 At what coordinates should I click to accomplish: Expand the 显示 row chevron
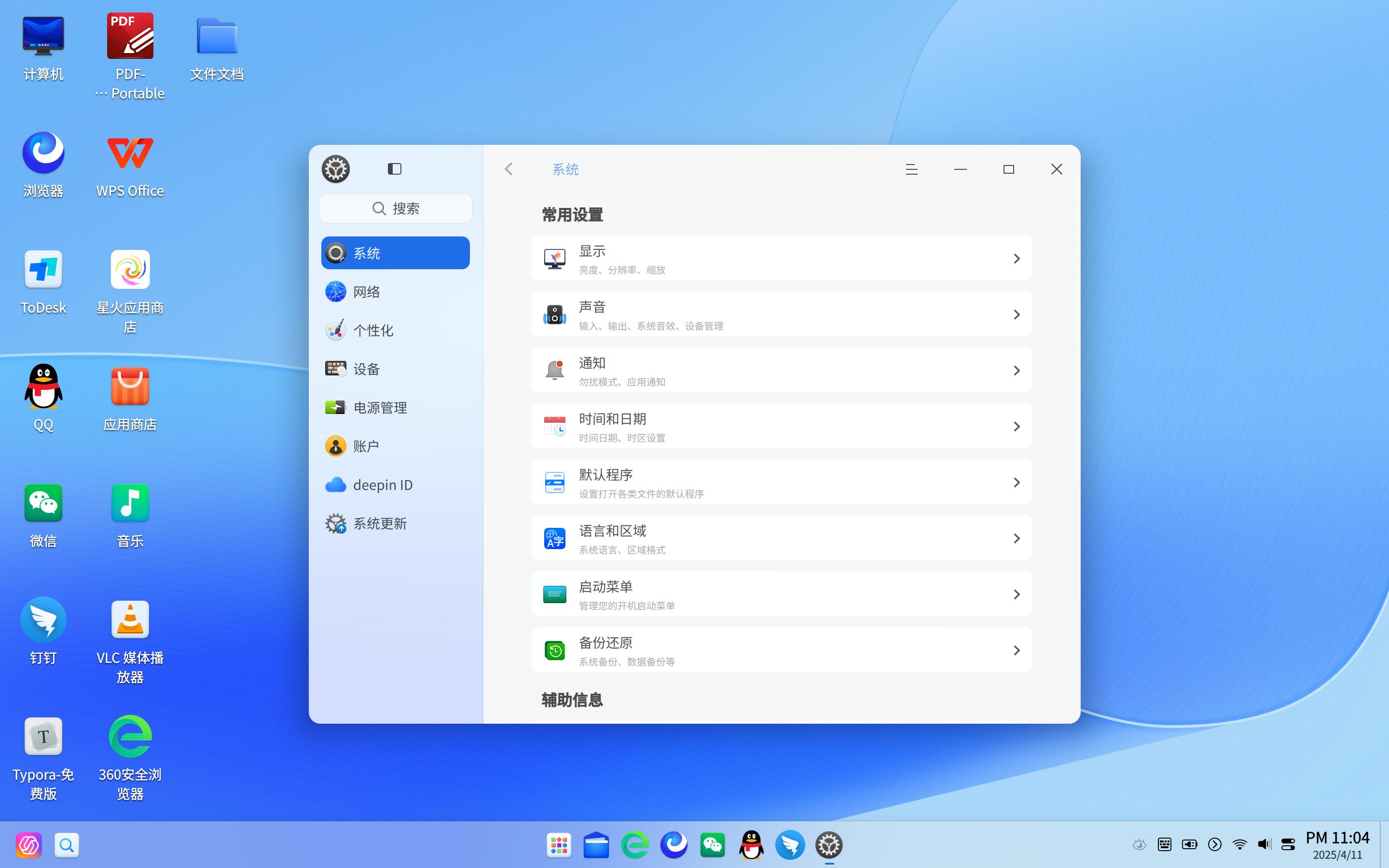click(x=1016, y=258)
